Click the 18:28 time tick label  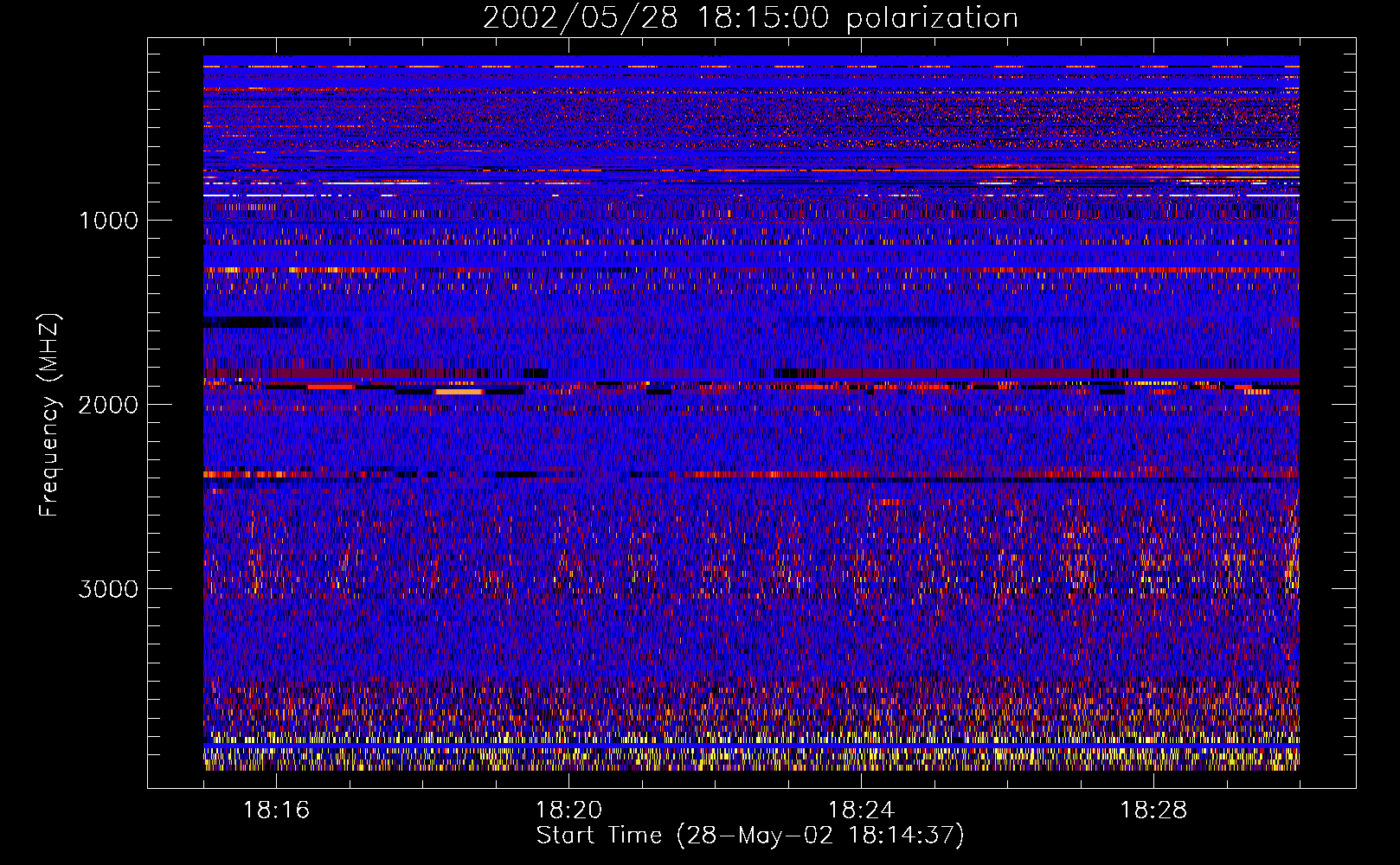[x=1153, y=811]
